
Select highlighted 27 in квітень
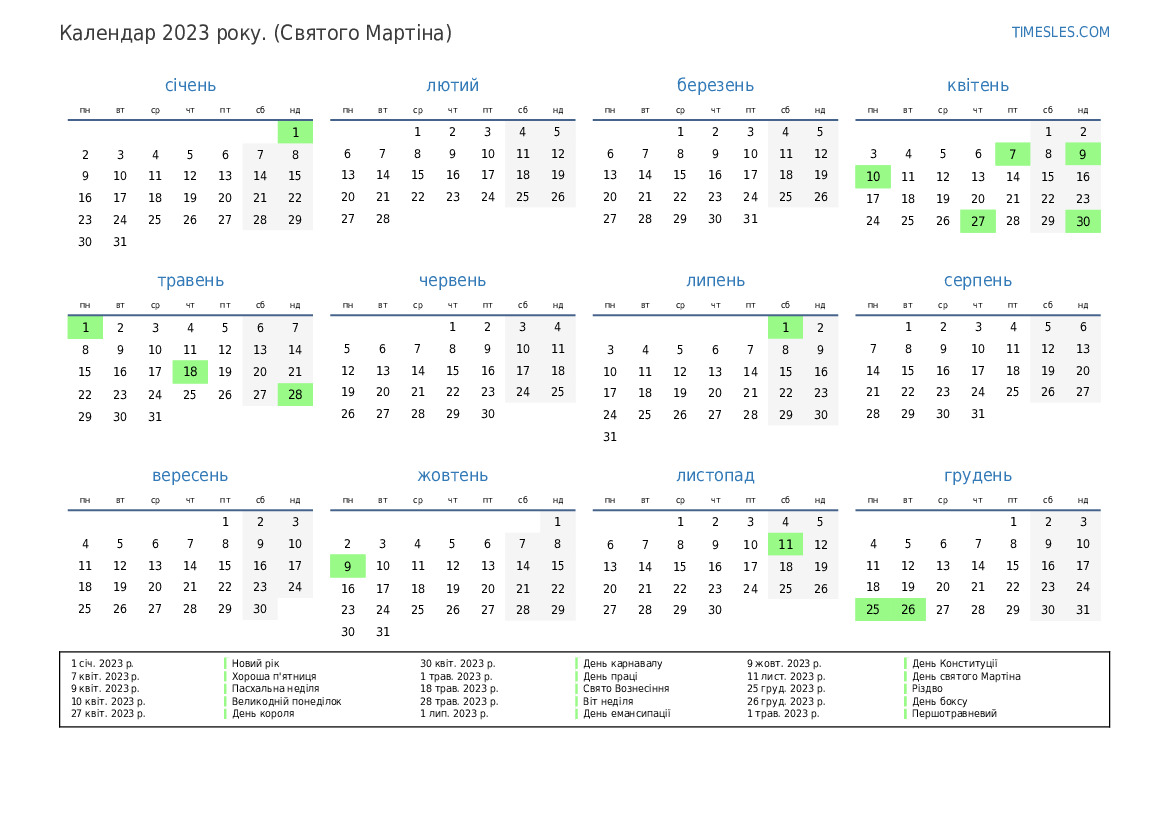pyautogui.click(x=977, y=221)
